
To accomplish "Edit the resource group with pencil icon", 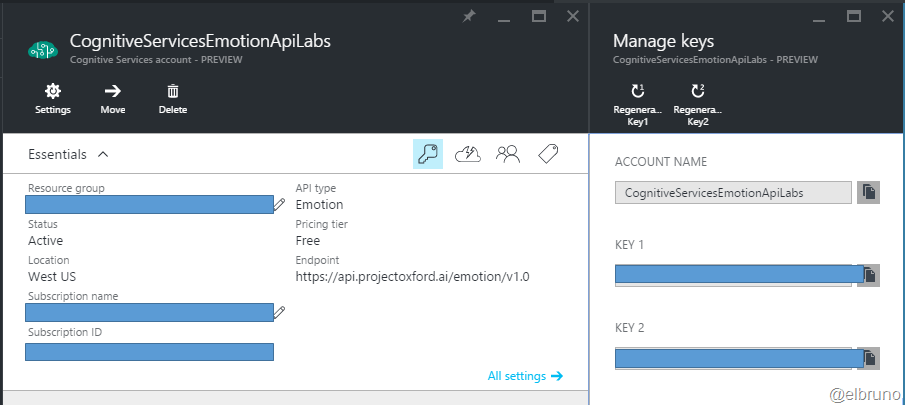I will coord(280,203).
